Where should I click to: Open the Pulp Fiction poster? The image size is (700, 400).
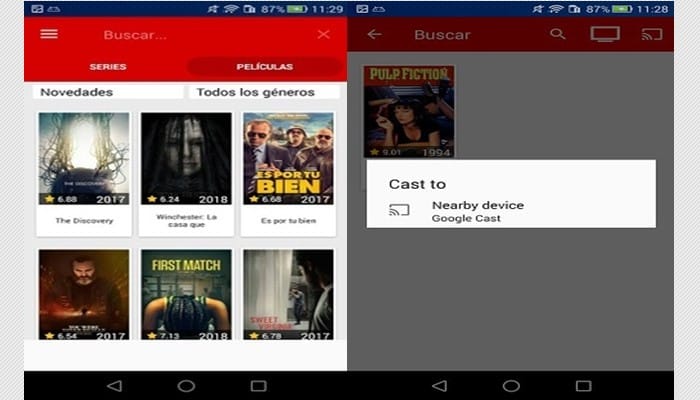tap(409, 112)
